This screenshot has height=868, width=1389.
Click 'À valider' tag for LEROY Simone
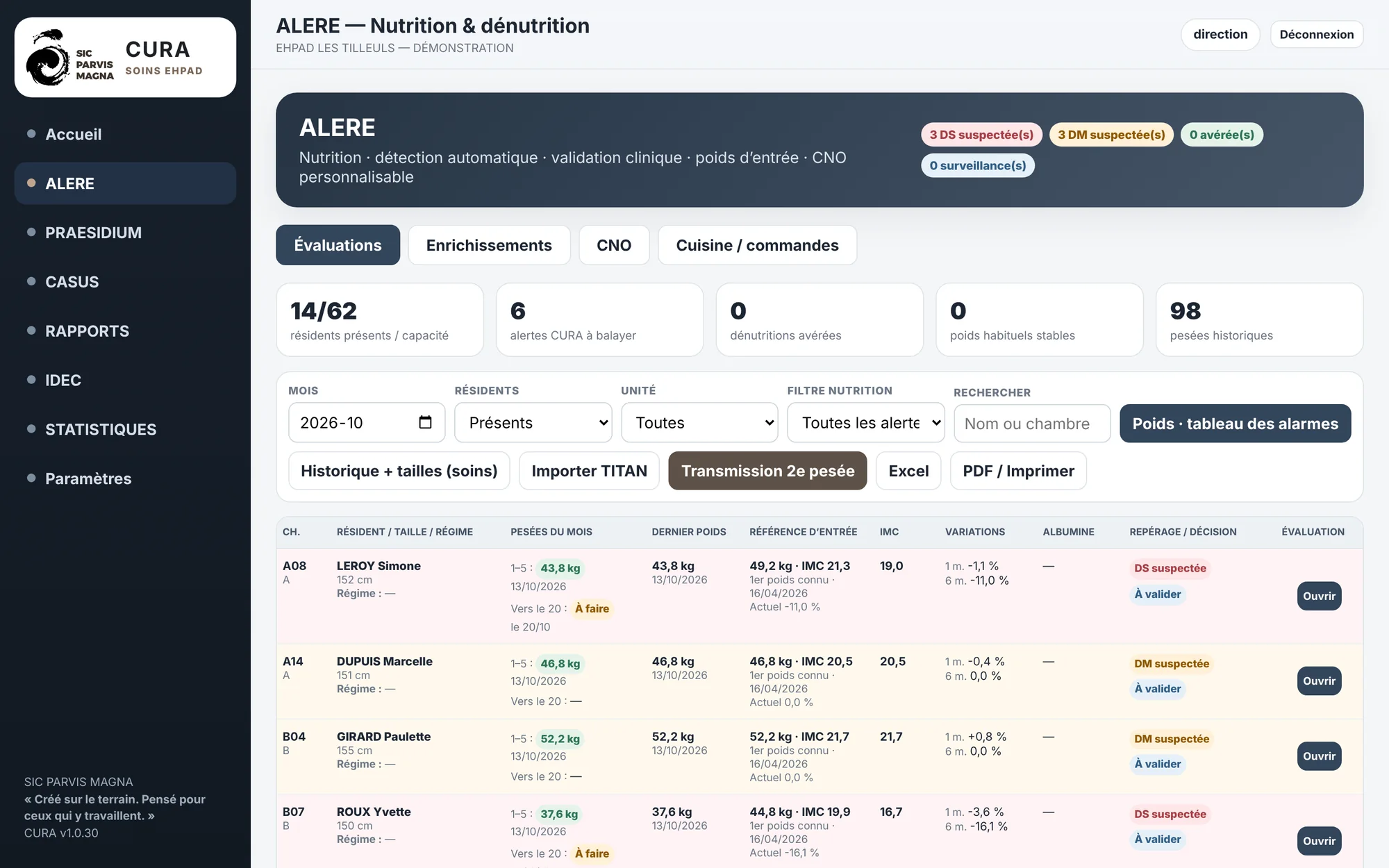pos(1157,594)
